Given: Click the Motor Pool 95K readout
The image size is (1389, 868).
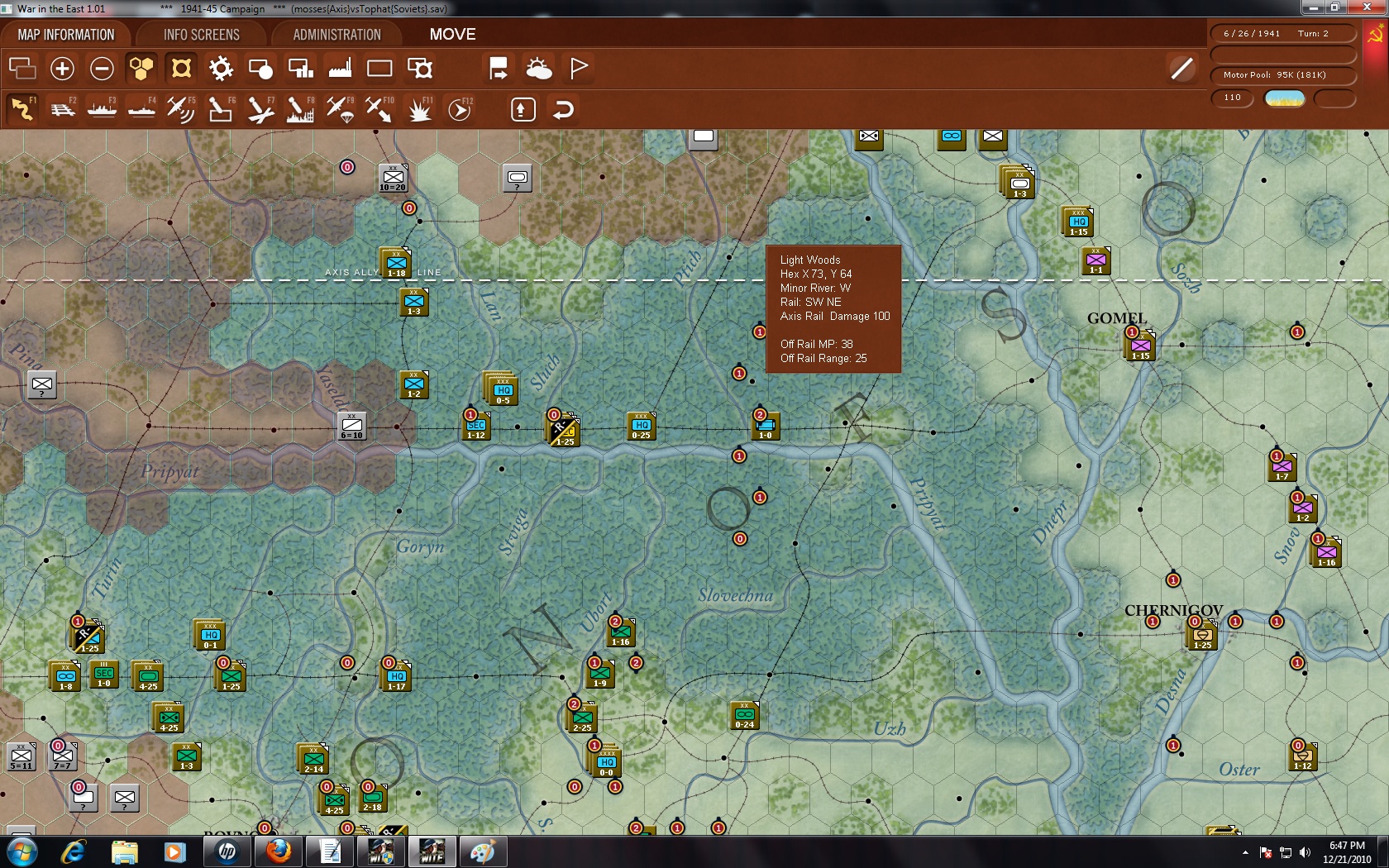Looking at the screenshot, I should click(x=1283, y=75).
